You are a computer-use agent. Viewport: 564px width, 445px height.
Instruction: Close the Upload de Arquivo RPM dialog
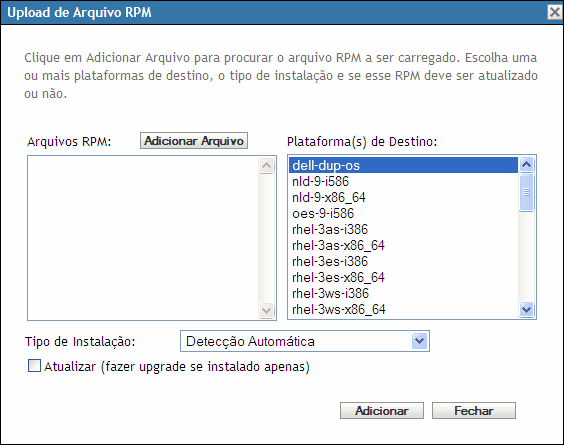pyautogui.click(x=554, y=13)
